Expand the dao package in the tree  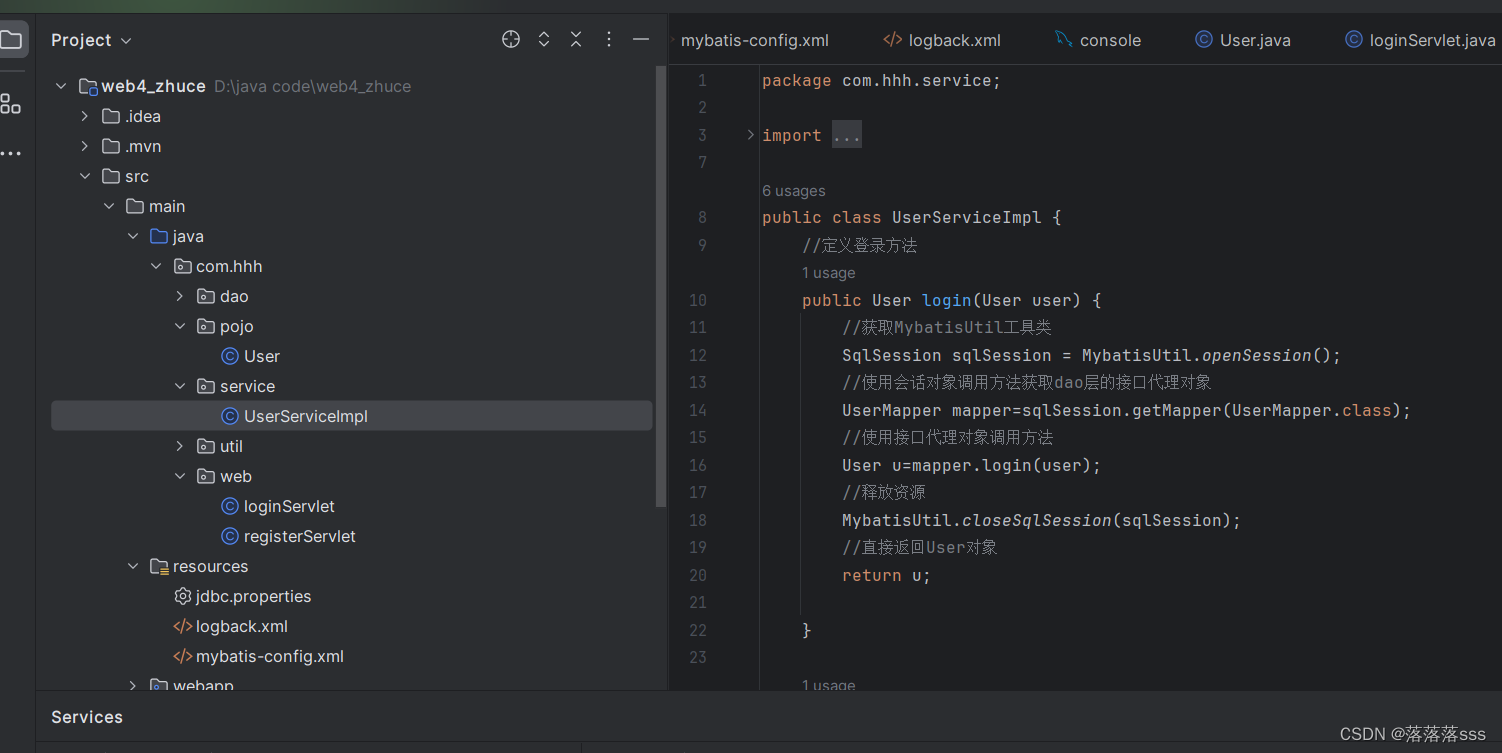pyautogui.click(x=179, y=295)
